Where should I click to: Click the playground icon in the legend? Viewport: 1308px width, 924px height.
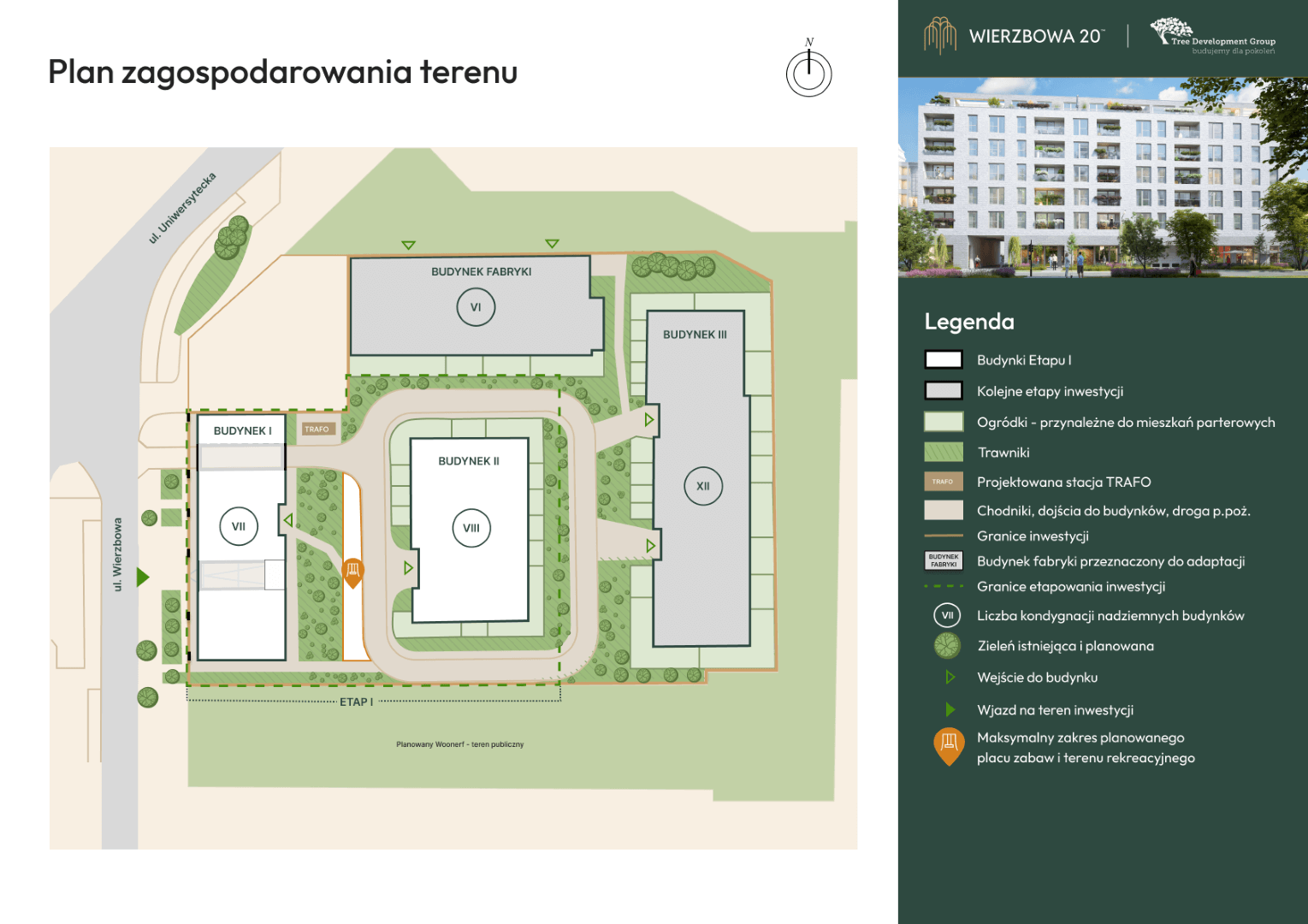949,745
